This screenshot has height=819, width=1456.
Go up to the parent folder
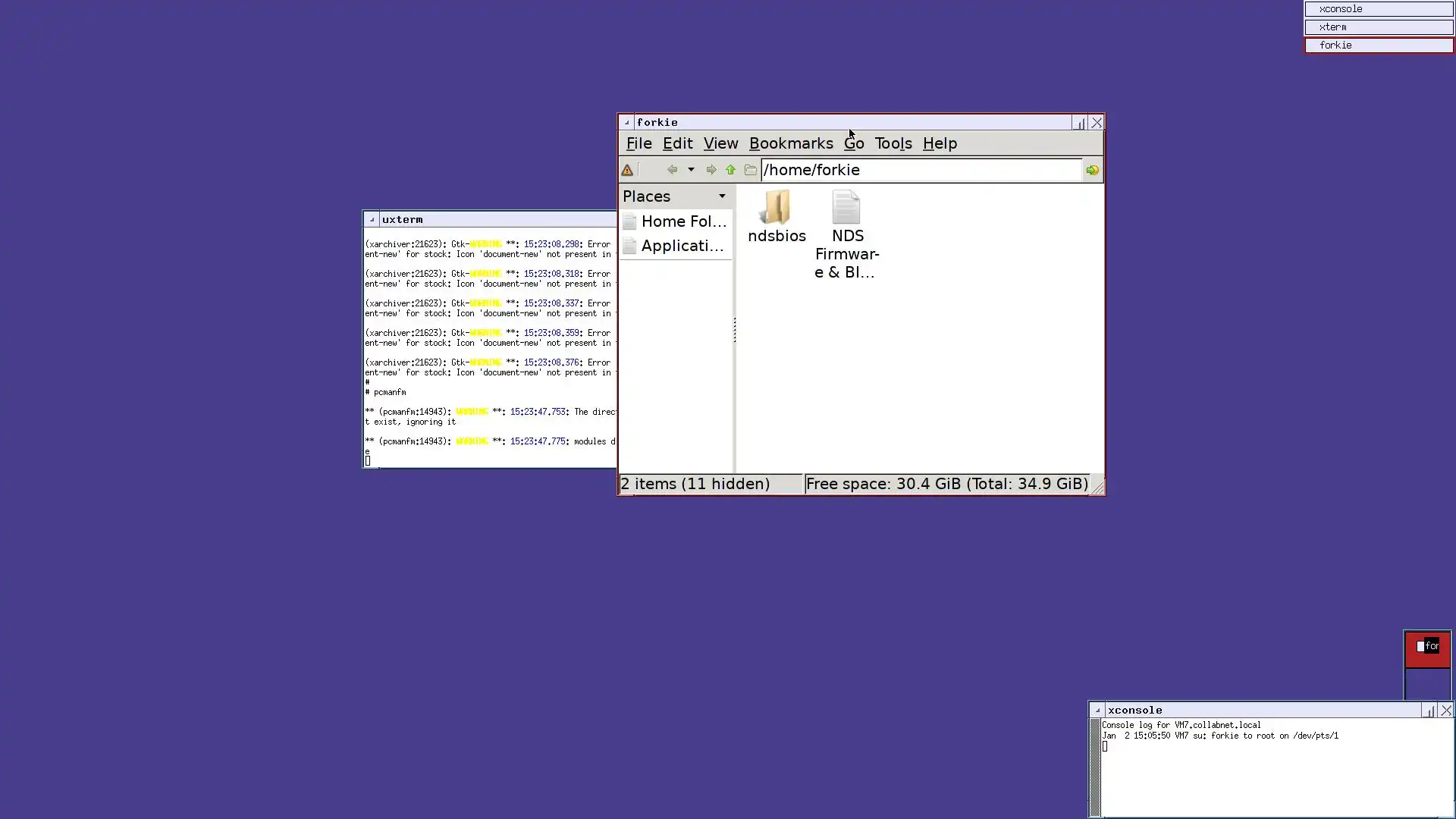coord(730,170)
